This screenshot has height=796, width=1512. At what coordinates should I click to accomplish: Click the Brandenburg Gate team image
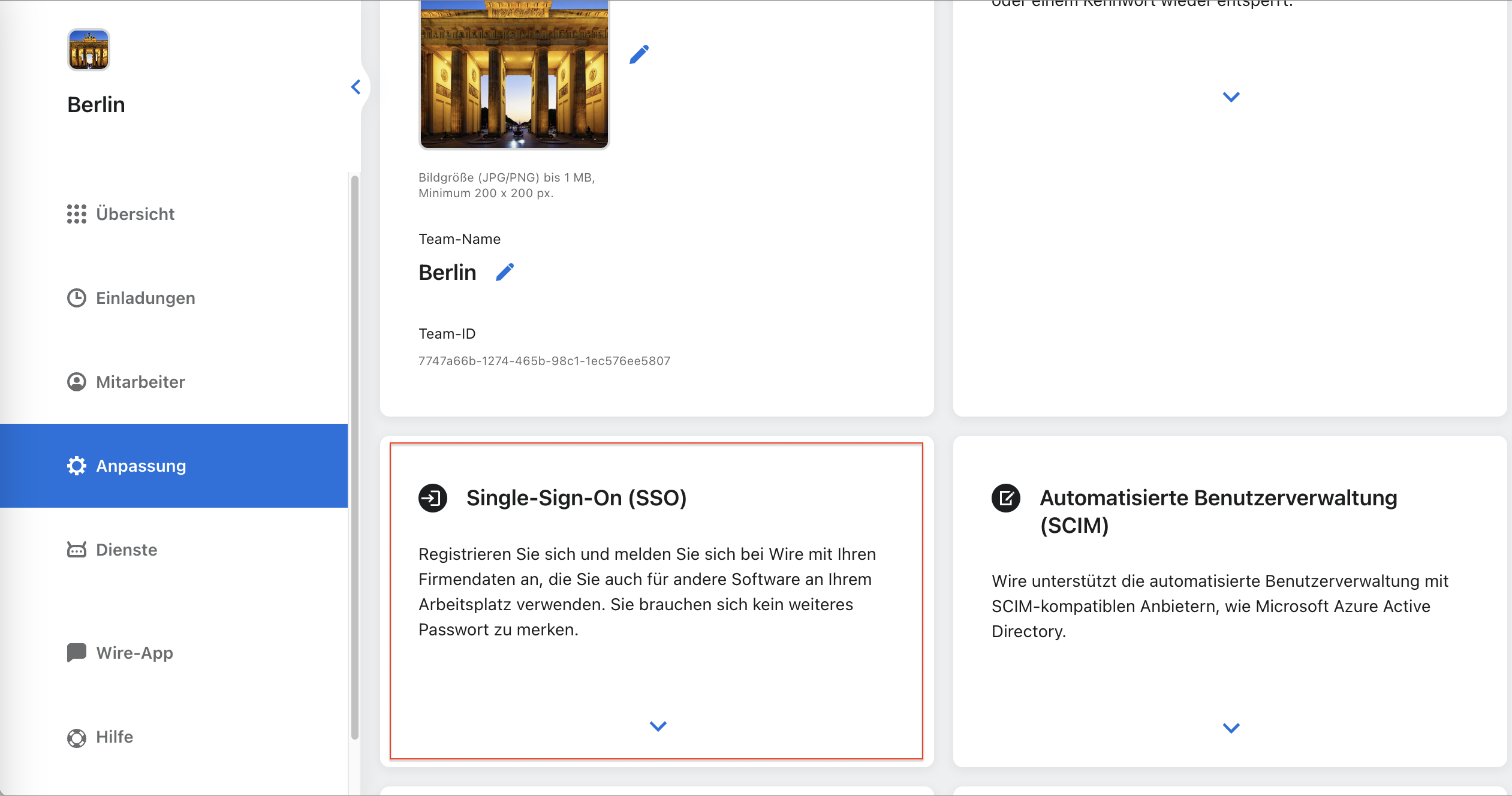coord(514,74)
